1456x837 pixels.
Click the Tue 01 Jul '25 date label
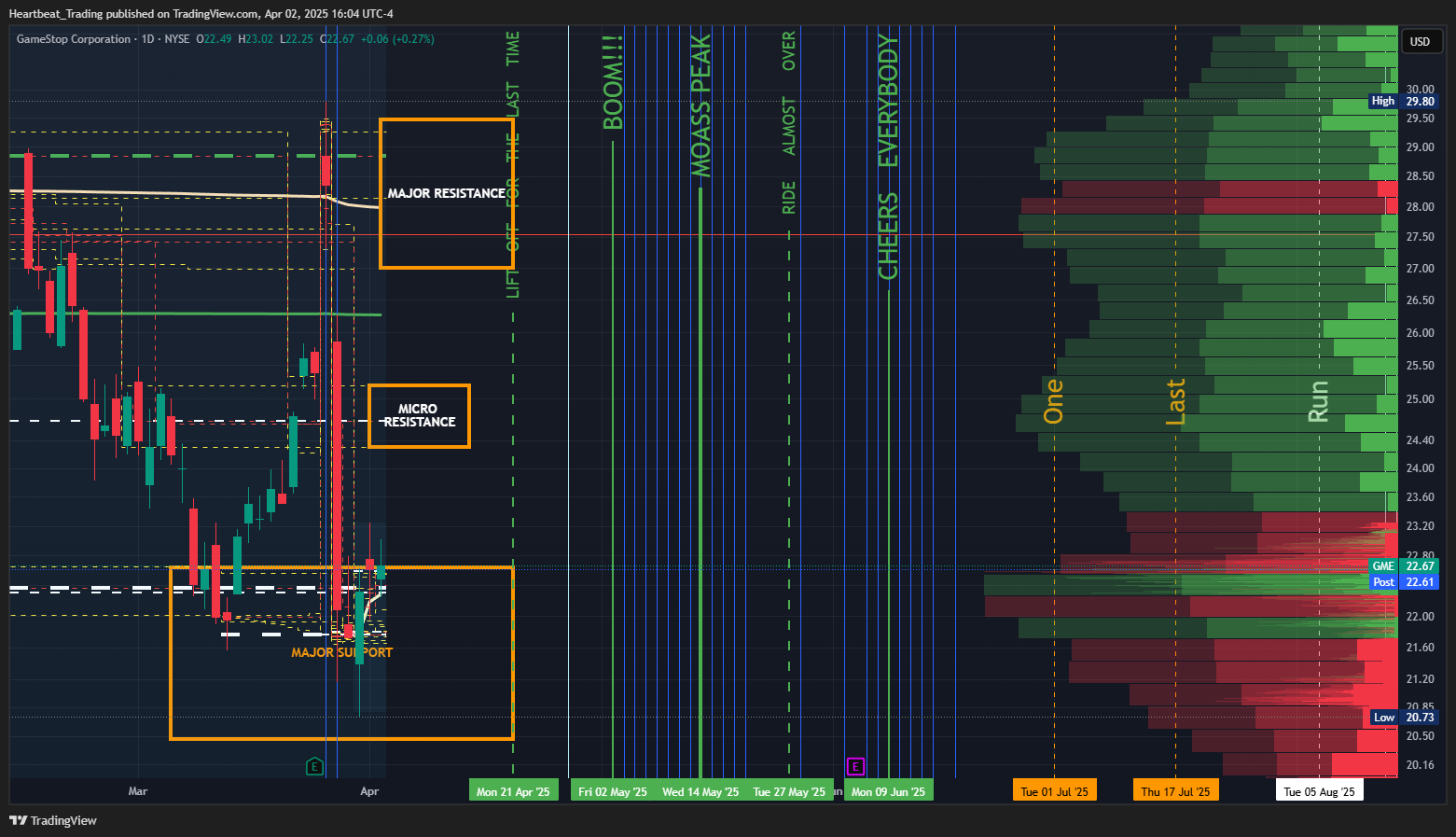click(x=1054, y=791)
